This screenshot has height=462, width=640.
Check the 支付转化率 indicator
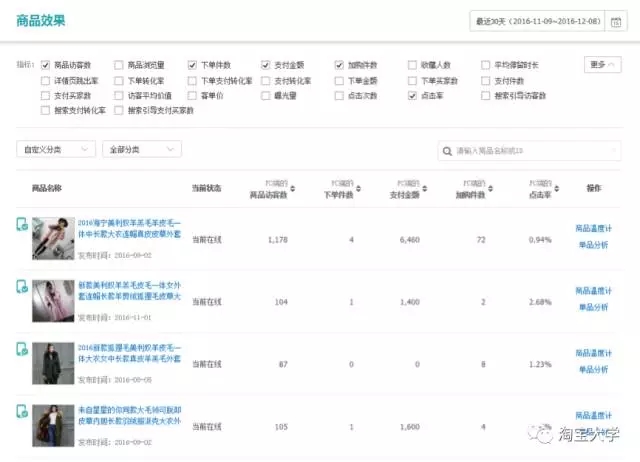266,81
